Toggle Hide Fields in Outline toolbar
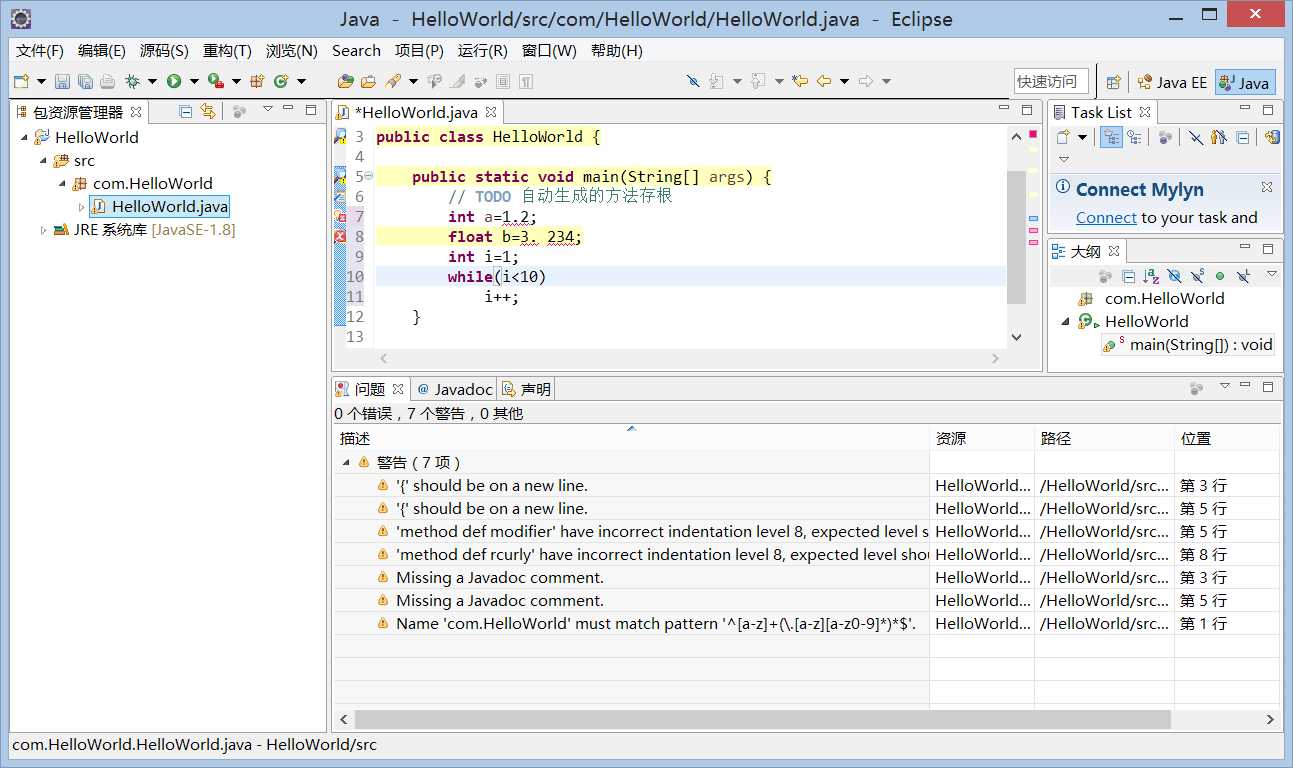 point(1174,276)
